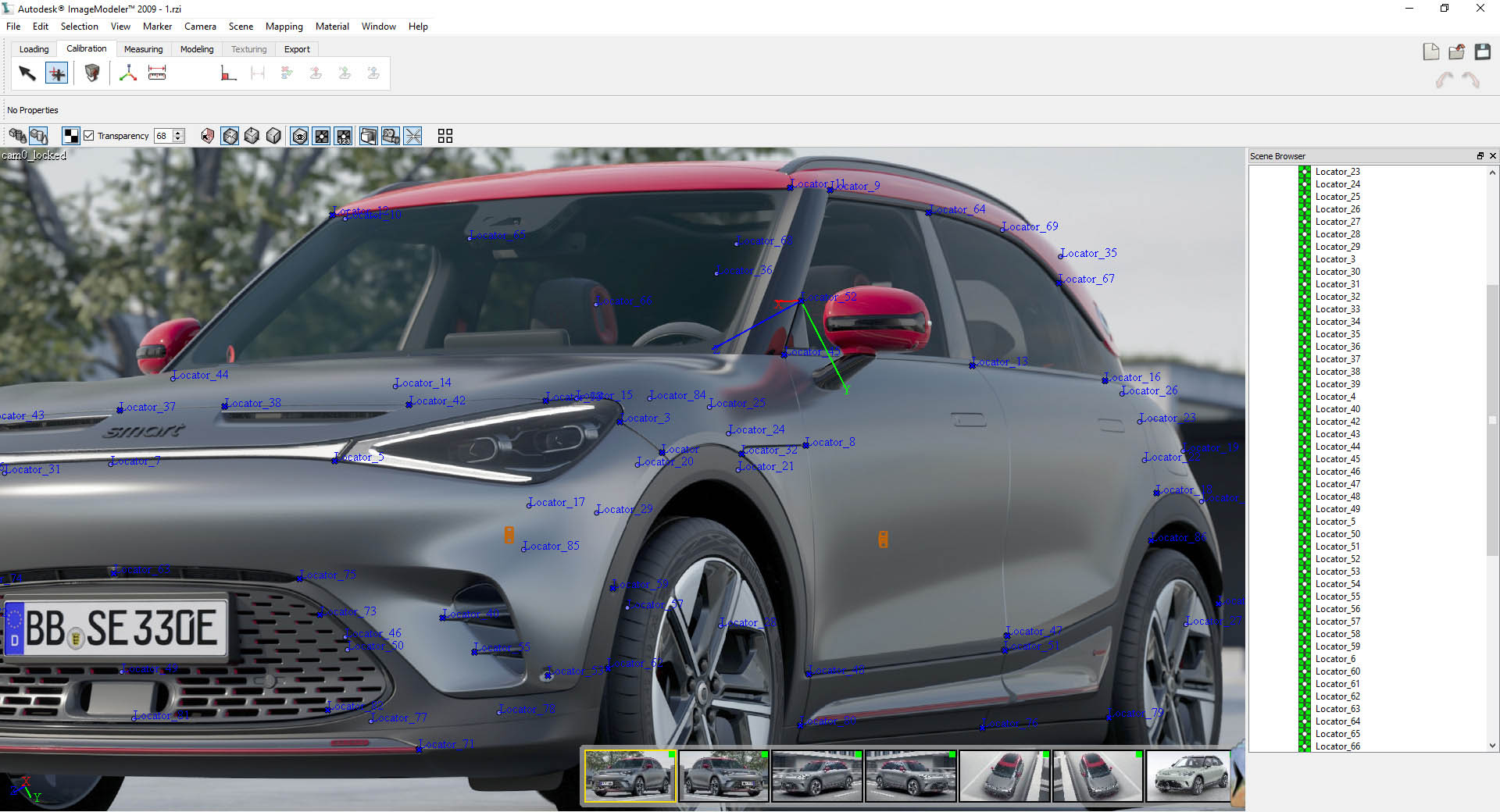Toggle the checkerboard background button
1500x812 pixels.
click(x=71, y=136)
